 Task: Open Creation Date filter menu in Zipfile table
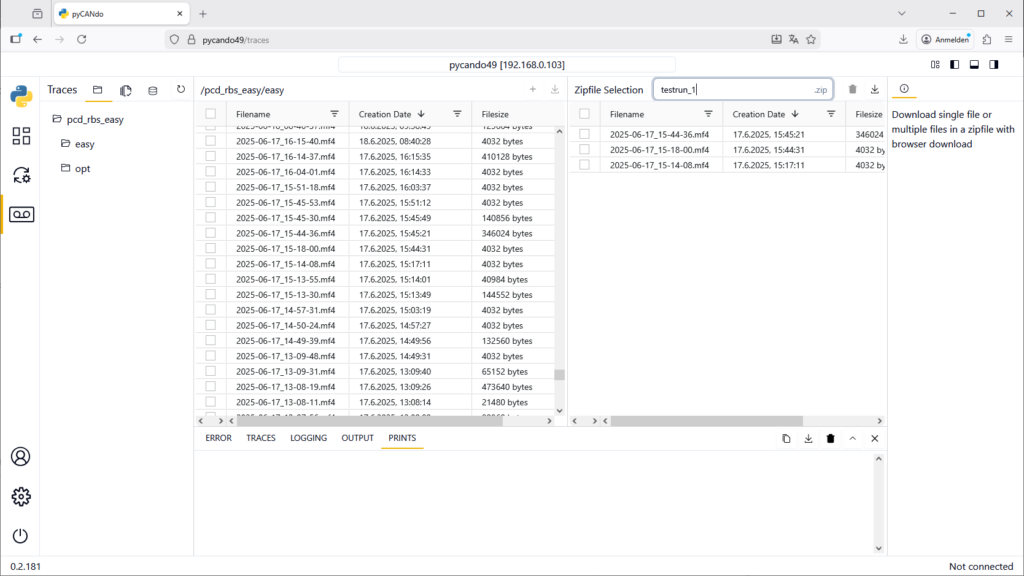(830, 114)
